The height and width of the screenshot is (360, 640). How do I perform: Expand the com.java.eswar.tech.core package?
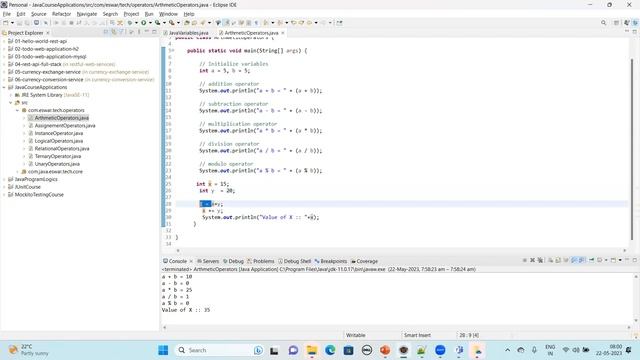tap(17, 172)
